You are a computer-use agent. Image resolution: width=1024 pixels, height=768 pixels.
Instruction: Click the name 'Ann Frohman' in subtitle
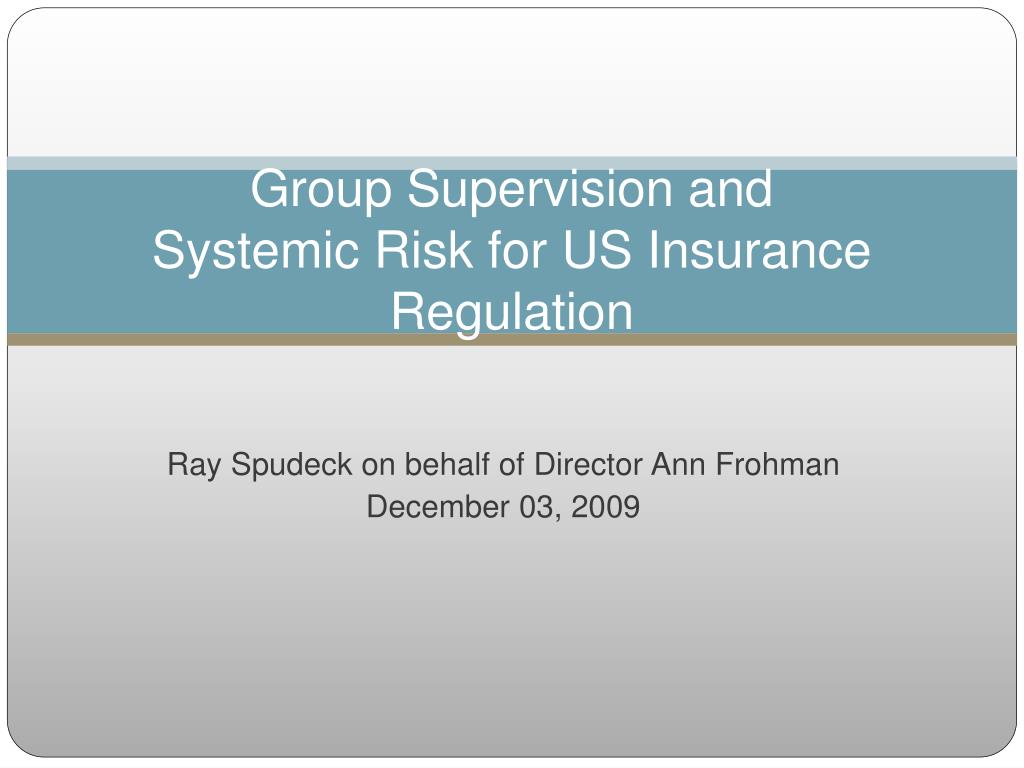pos(744,464)
